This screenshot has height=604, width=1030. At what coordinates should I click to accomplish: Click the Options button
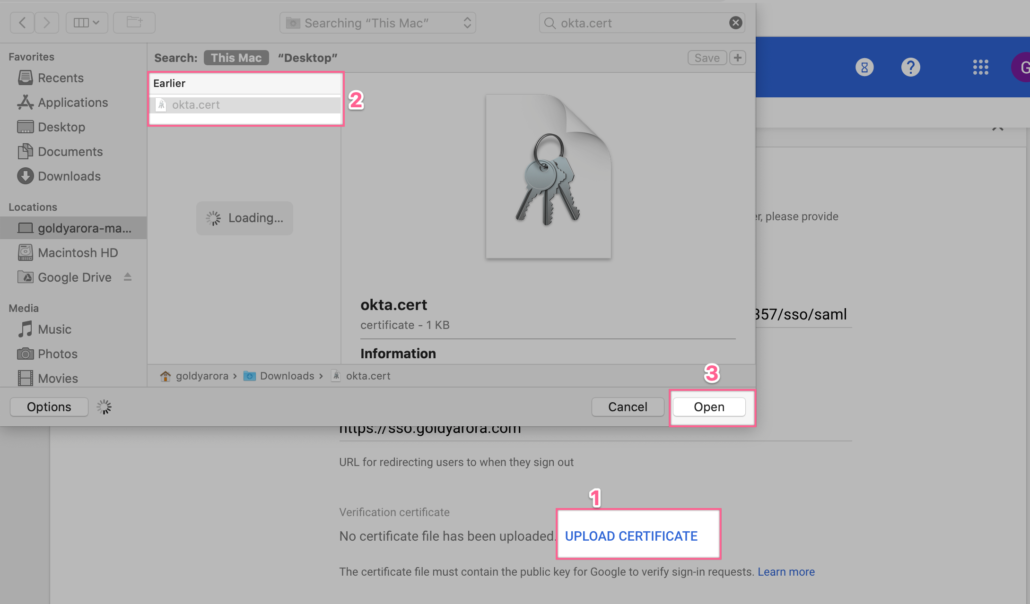point(49,407)
